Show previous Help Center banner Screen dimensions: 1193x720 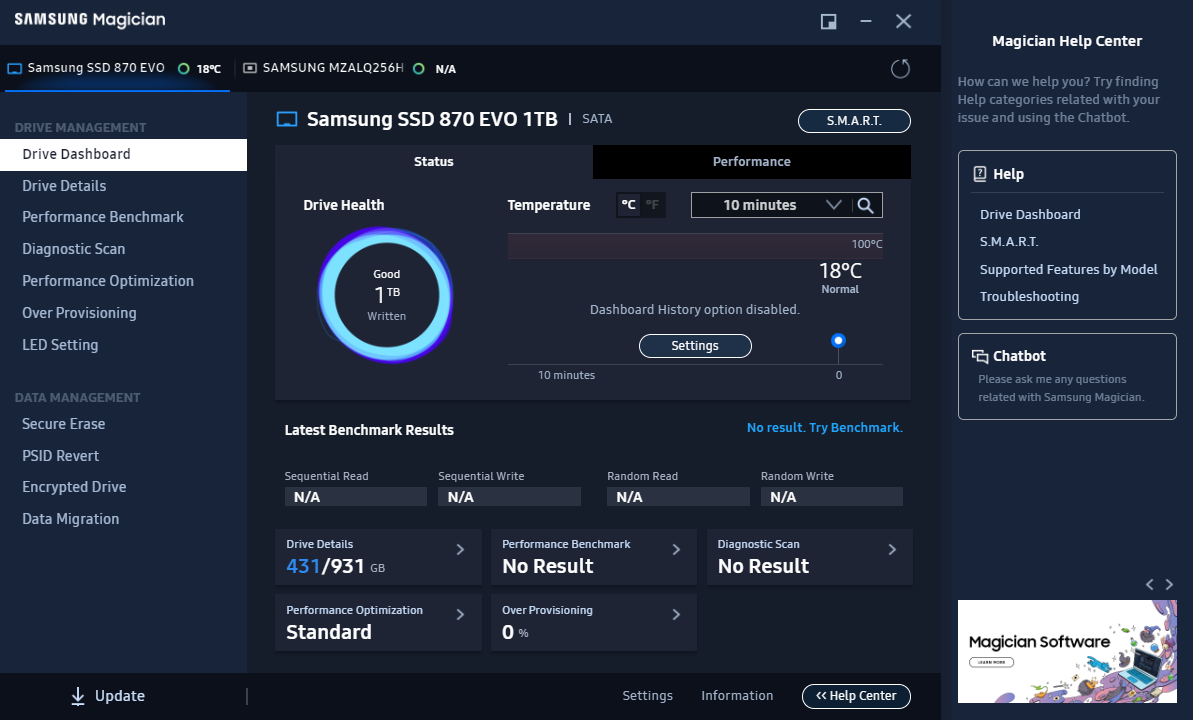(1150, 585)
